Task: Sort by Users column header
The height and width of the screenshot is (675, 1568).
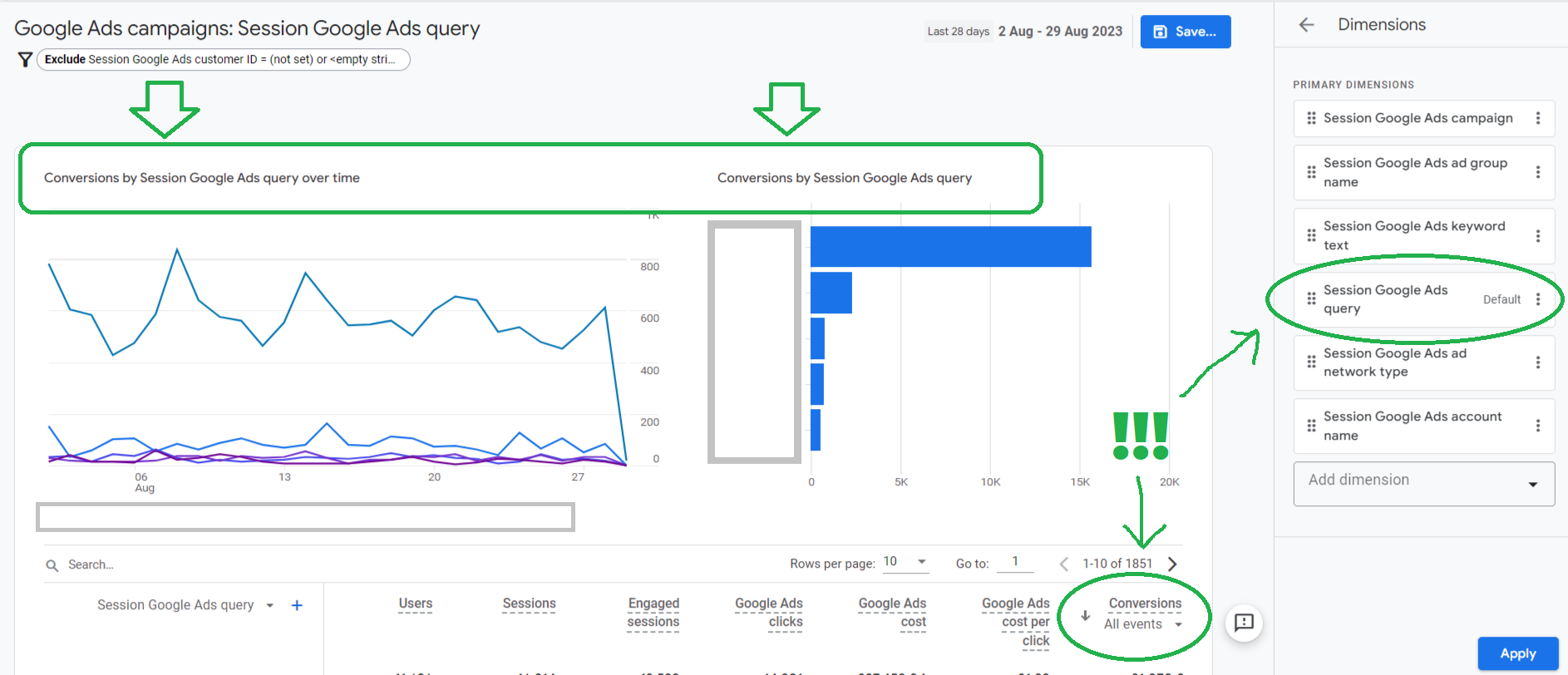Action: [x=415, y=604]
